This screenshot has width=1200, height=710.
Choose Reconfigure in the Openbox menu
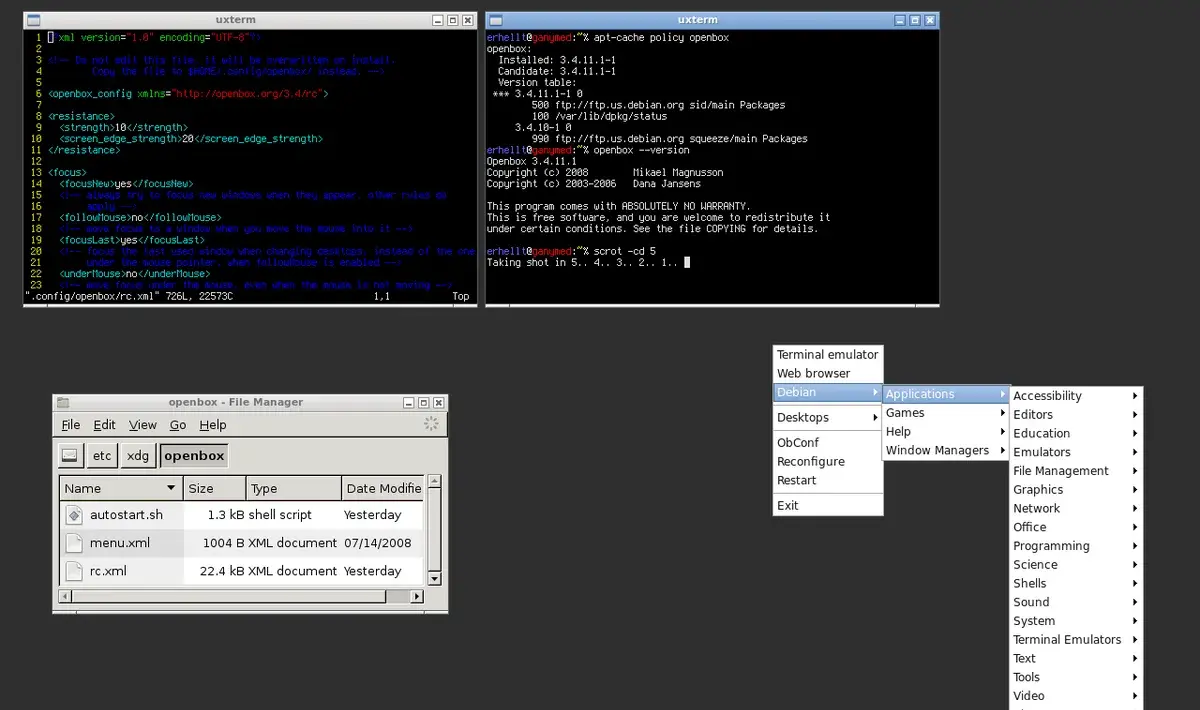tap(828, 461)
